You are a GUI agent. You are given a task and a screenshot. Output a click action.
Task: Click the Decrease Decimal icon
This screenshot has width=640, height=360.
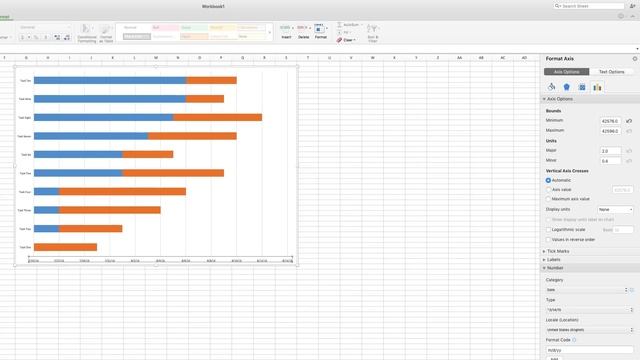click(67, 38)
